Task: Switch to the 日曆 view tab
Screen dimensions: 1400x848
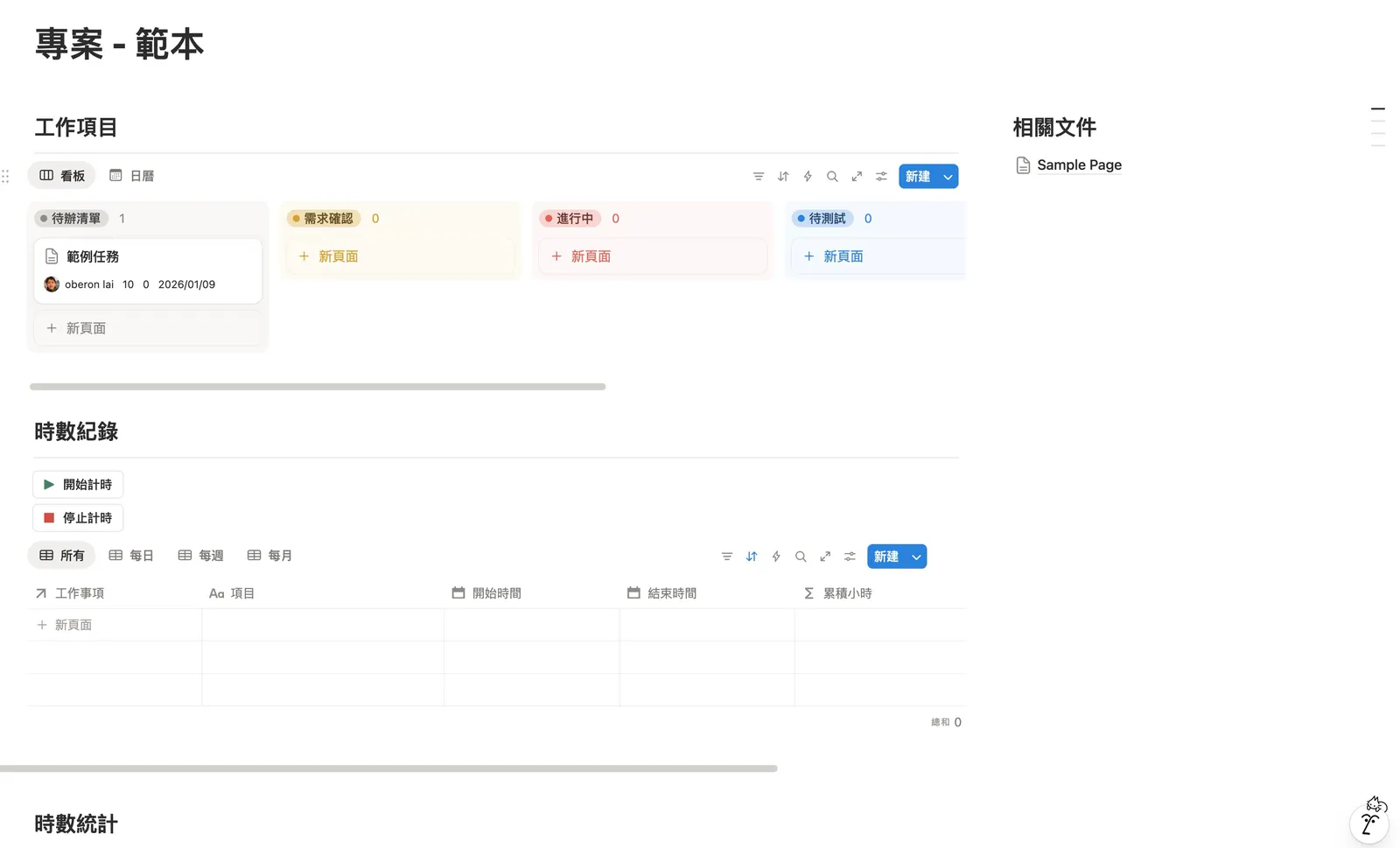Action: [132, 175]
